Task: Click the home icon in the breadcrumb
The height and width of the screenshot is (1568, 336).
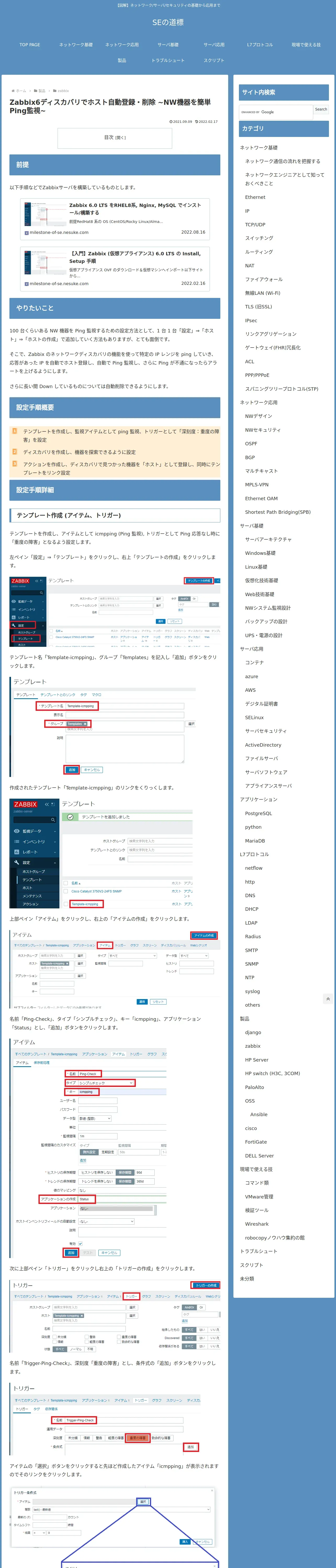Action: 13,91
